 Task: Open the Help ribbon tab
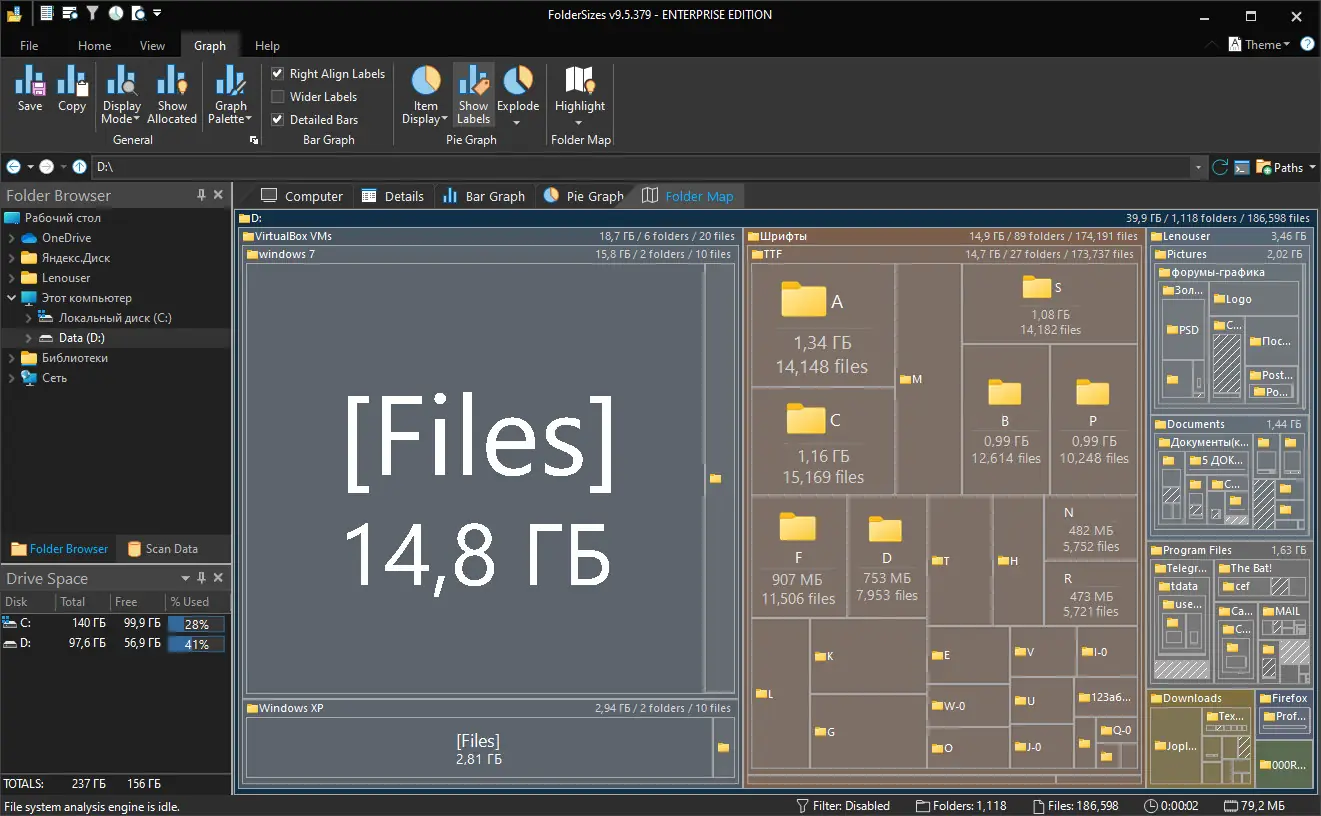click(267, 45)
